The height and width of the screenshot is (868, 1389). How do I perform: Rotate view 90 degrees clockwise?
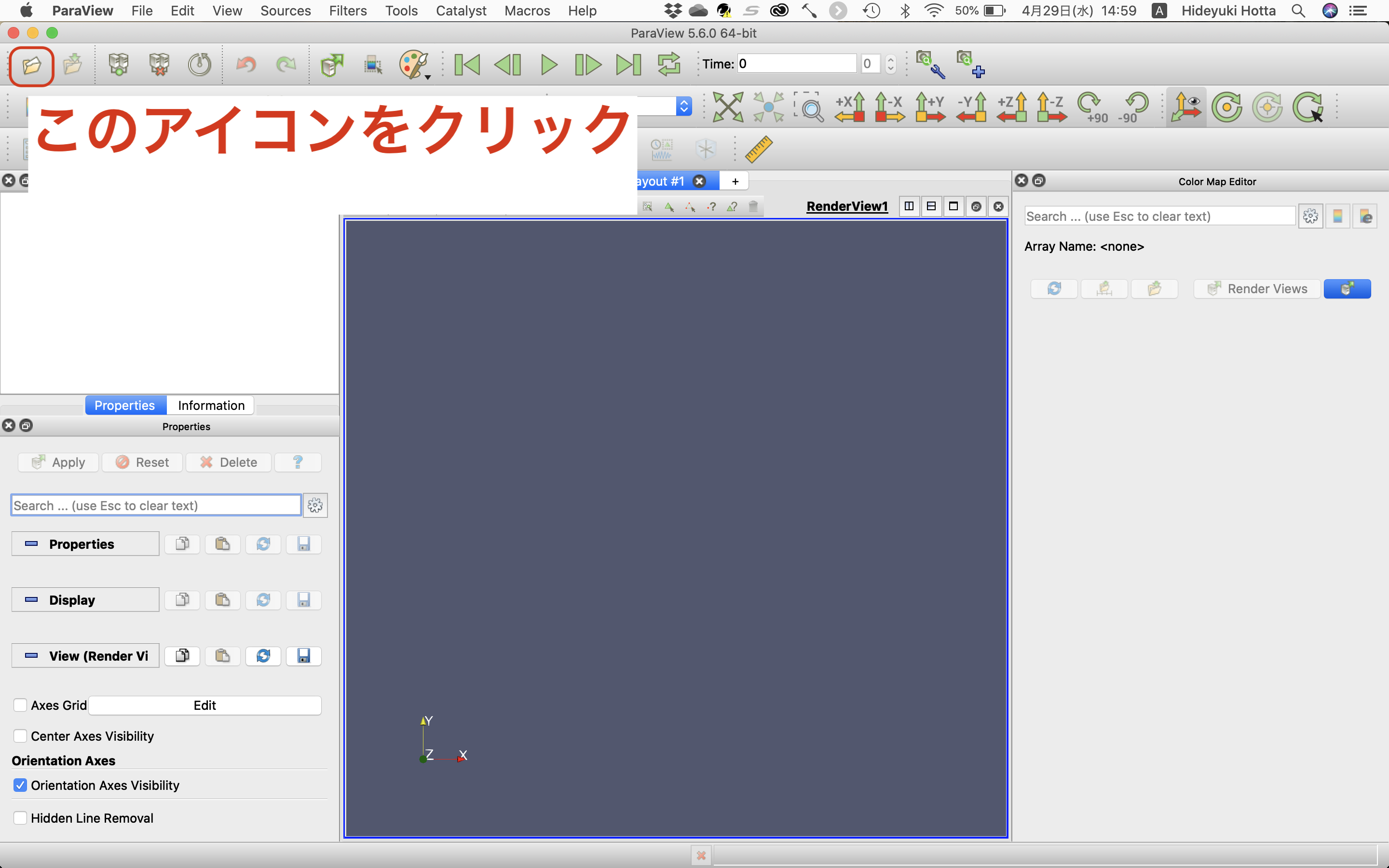point(1092,108)
